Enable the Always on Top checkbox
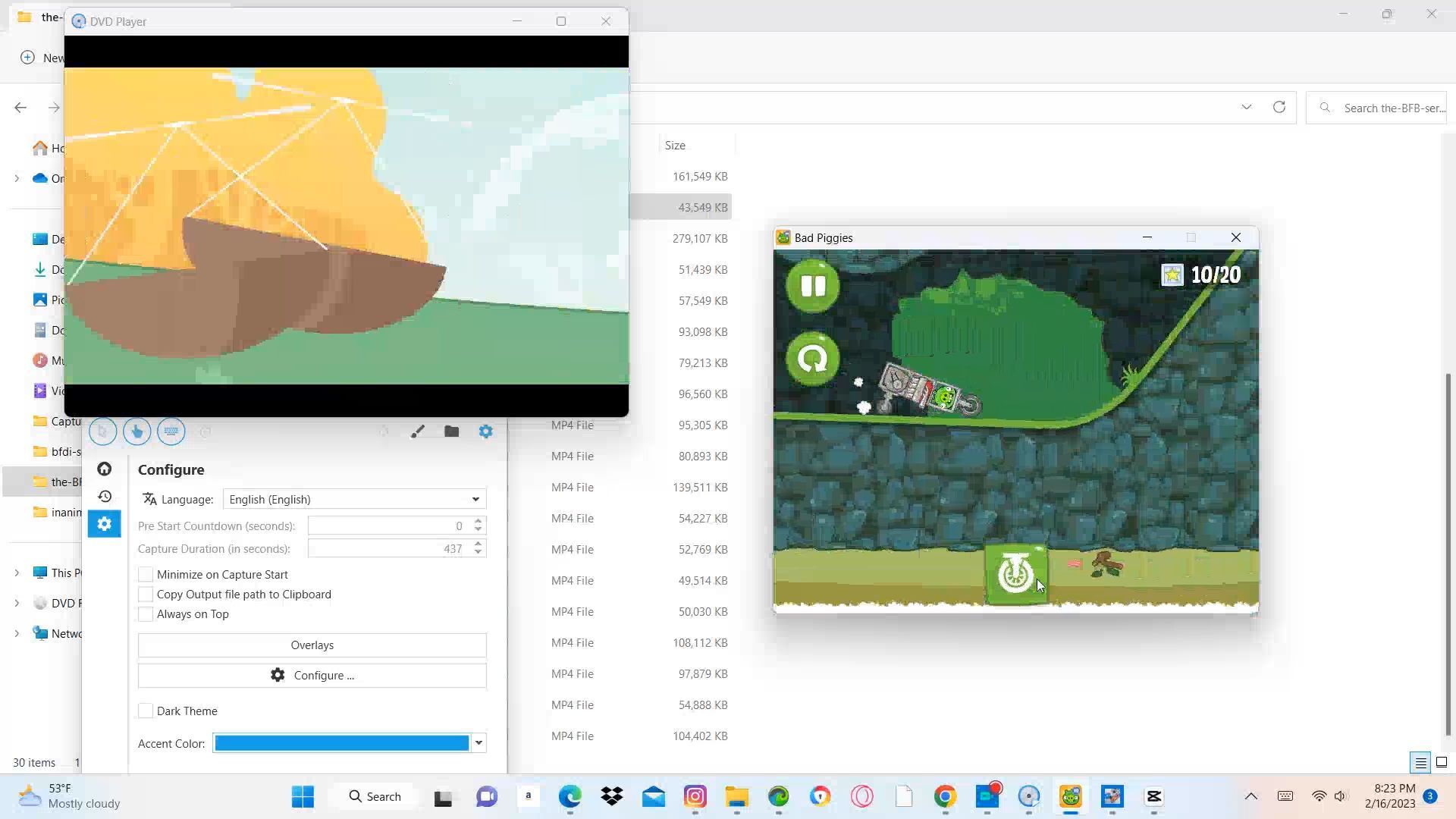 tap(146, 614)
